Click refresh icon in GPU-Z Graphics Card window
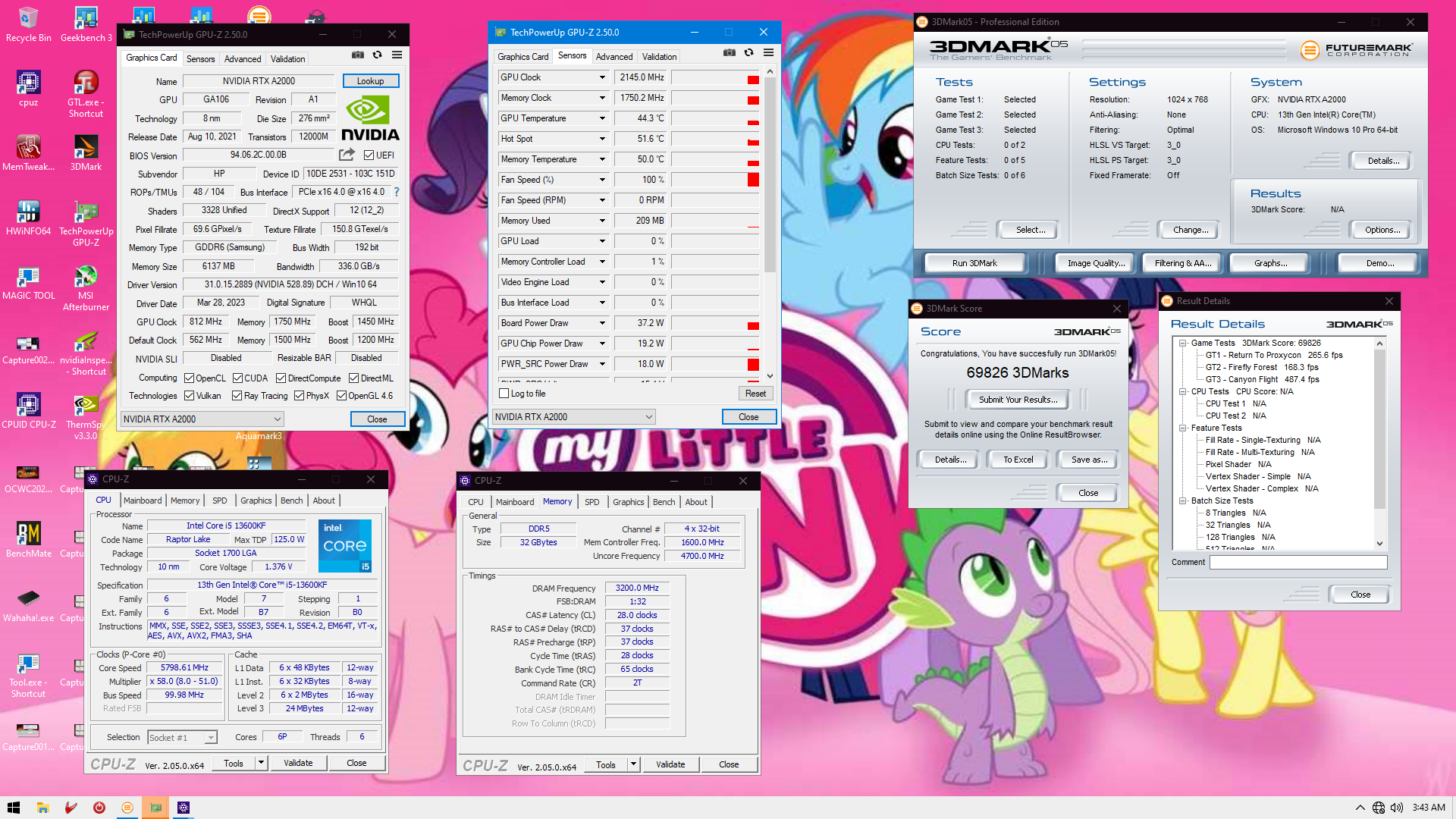The height and width of the screenshot is (819, 1456). pos(377,55)
